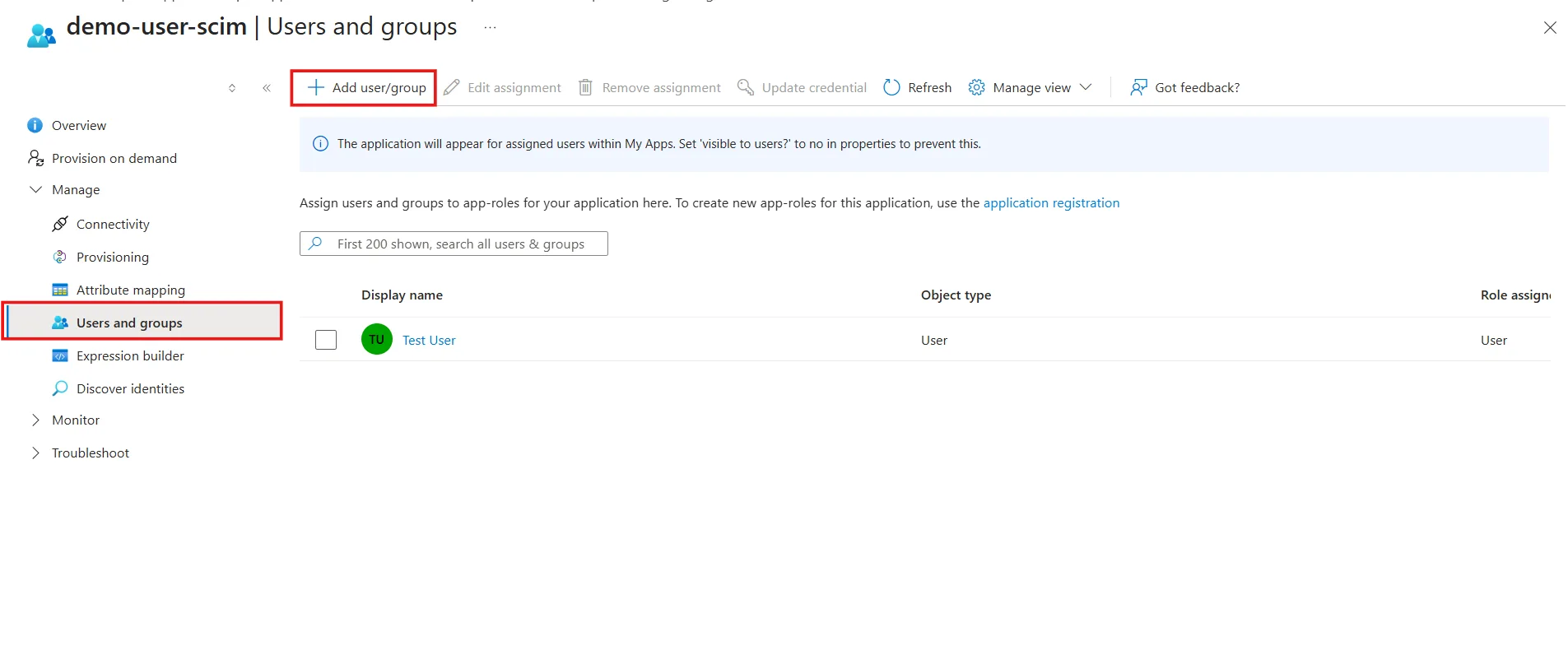
Task: Expand the Monitor section chevron
Action: [35, 420]
